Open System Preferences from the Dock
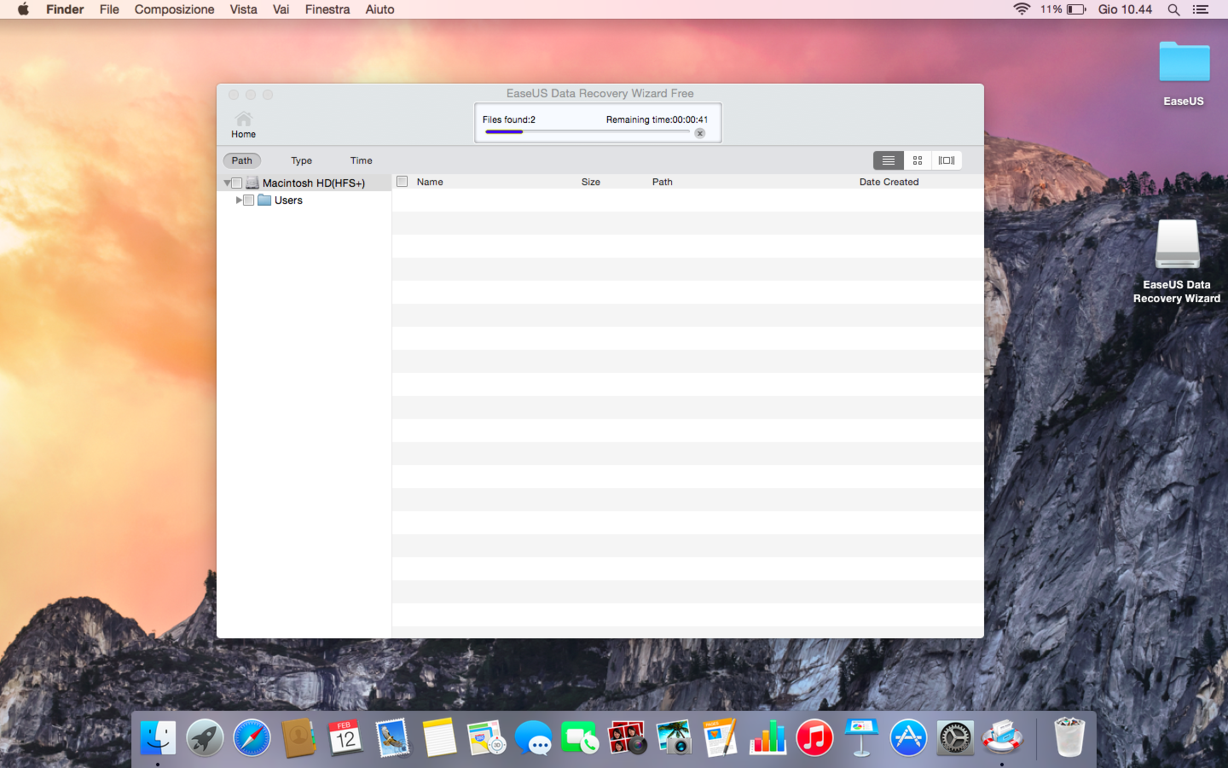 955,738
